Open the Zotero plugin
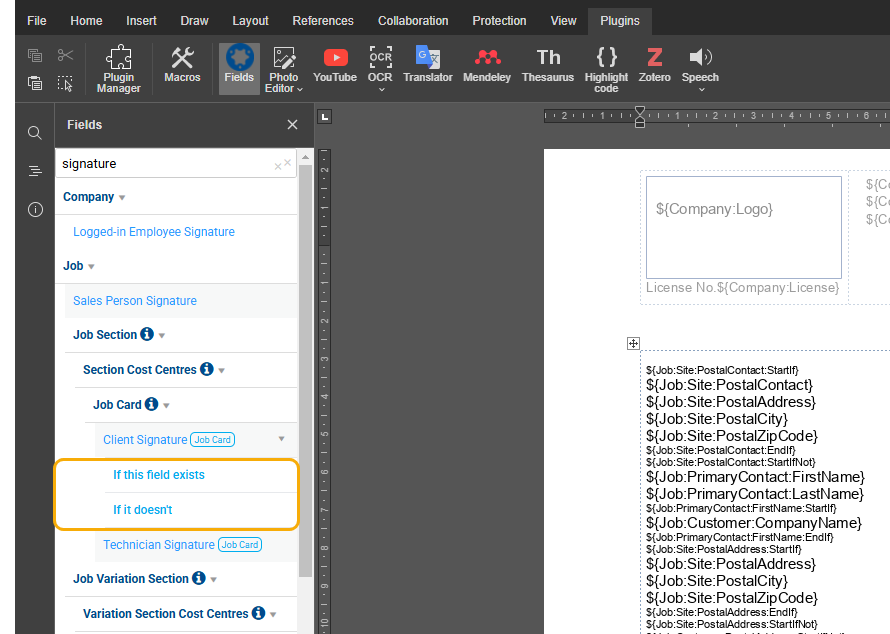890x634 pixels. pyautogui.click(x=655, y=65)
